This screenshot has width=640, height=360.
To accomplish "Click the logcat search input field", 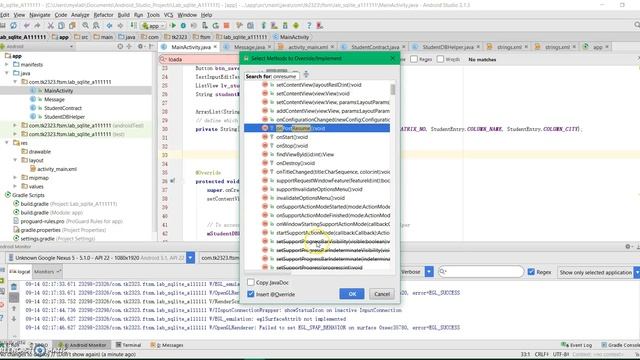I will click(481, 272).
